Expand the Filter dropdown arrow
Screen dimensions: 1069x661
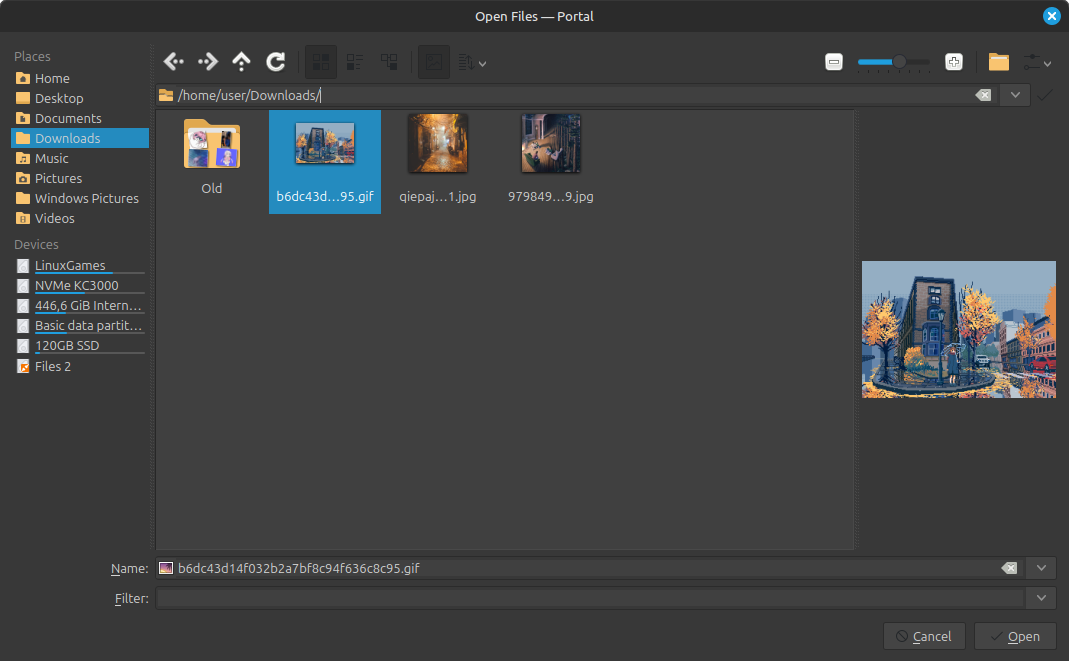pos(1041,598)
